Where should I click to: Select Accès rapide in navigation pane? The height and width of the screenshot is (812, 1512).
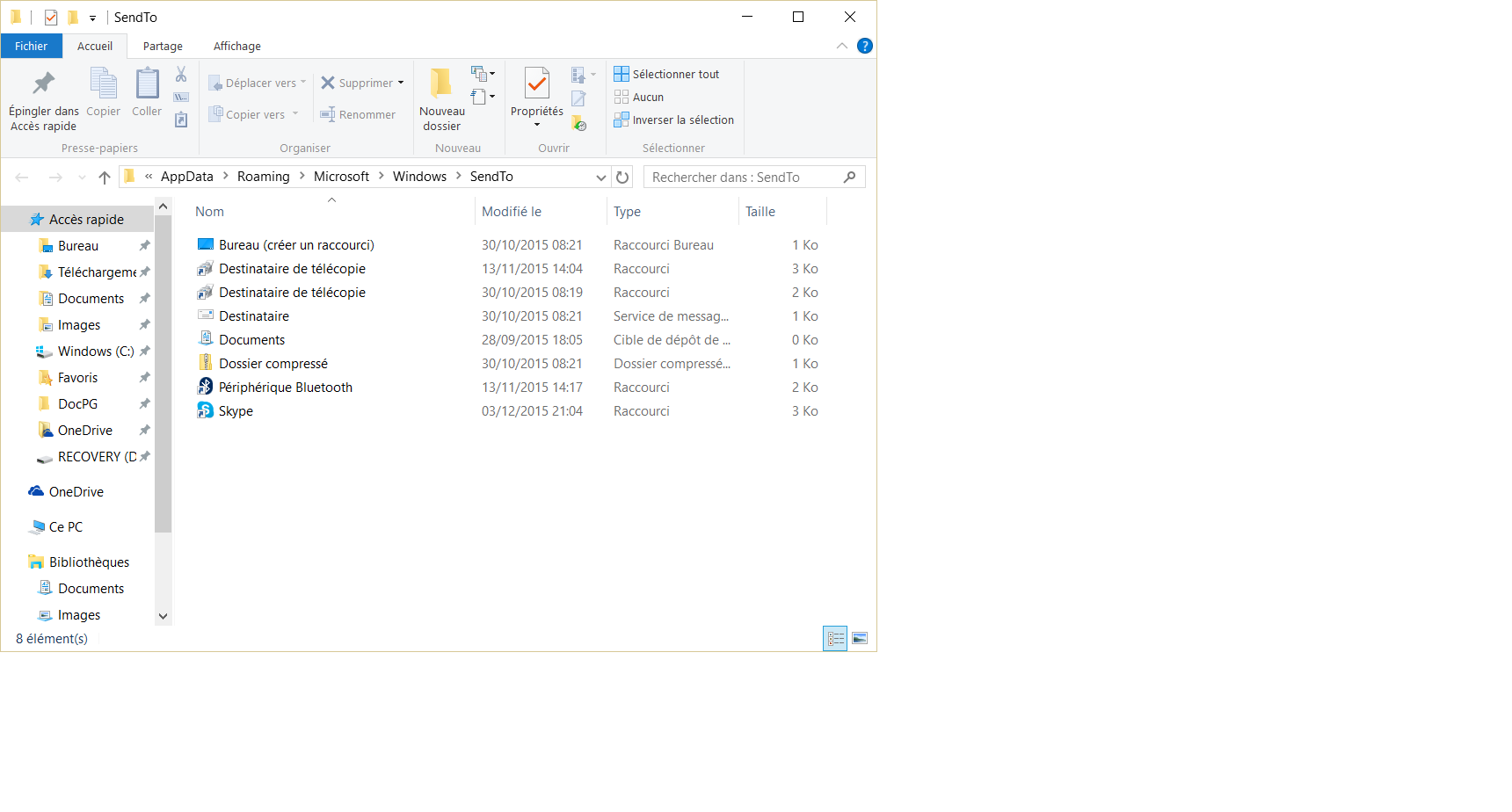(x=77, y=220)
